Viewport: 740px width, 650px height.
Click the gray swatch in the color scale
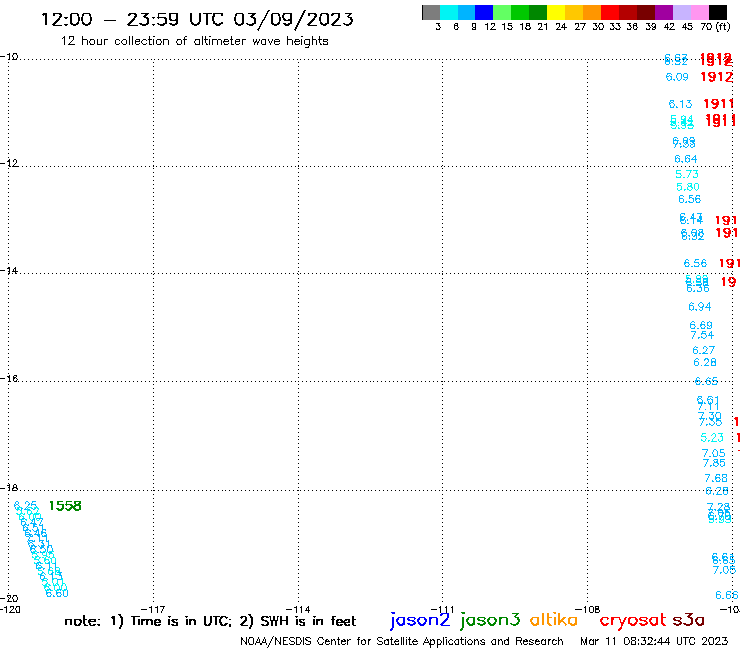(431, 12)
